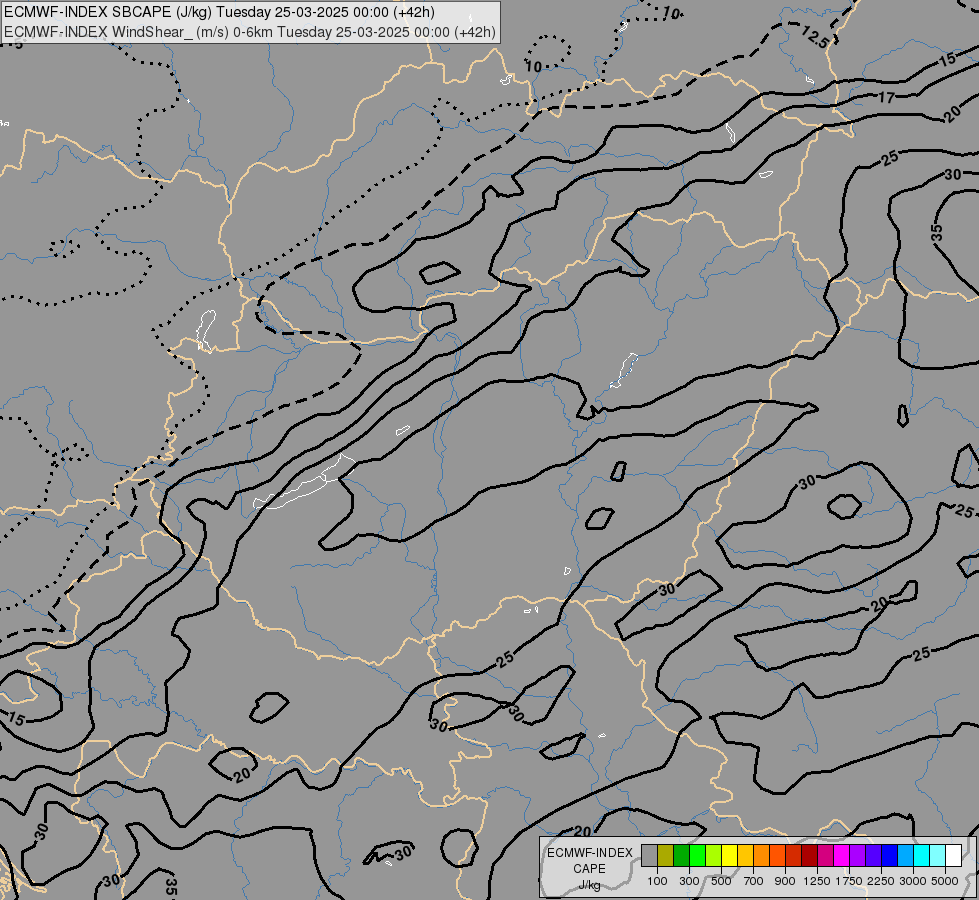Image resolution: width=979 pixels, height=900 pixels.
Task: Click the white swatch at the legend end
Action: (x=953, y=856)
